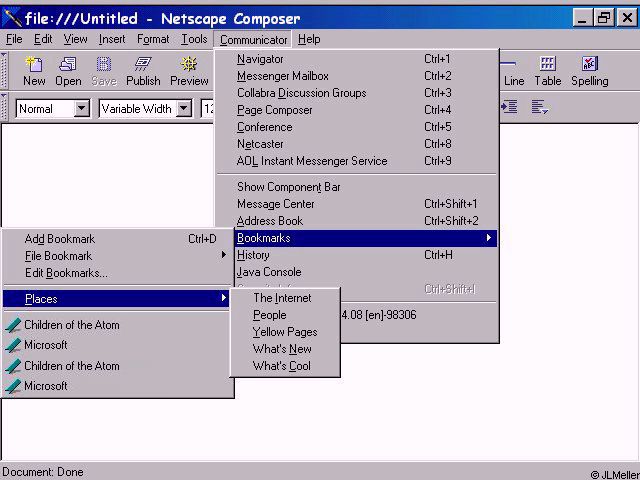Open second Children of the Atom bookmark

click(x=117, y=366)
